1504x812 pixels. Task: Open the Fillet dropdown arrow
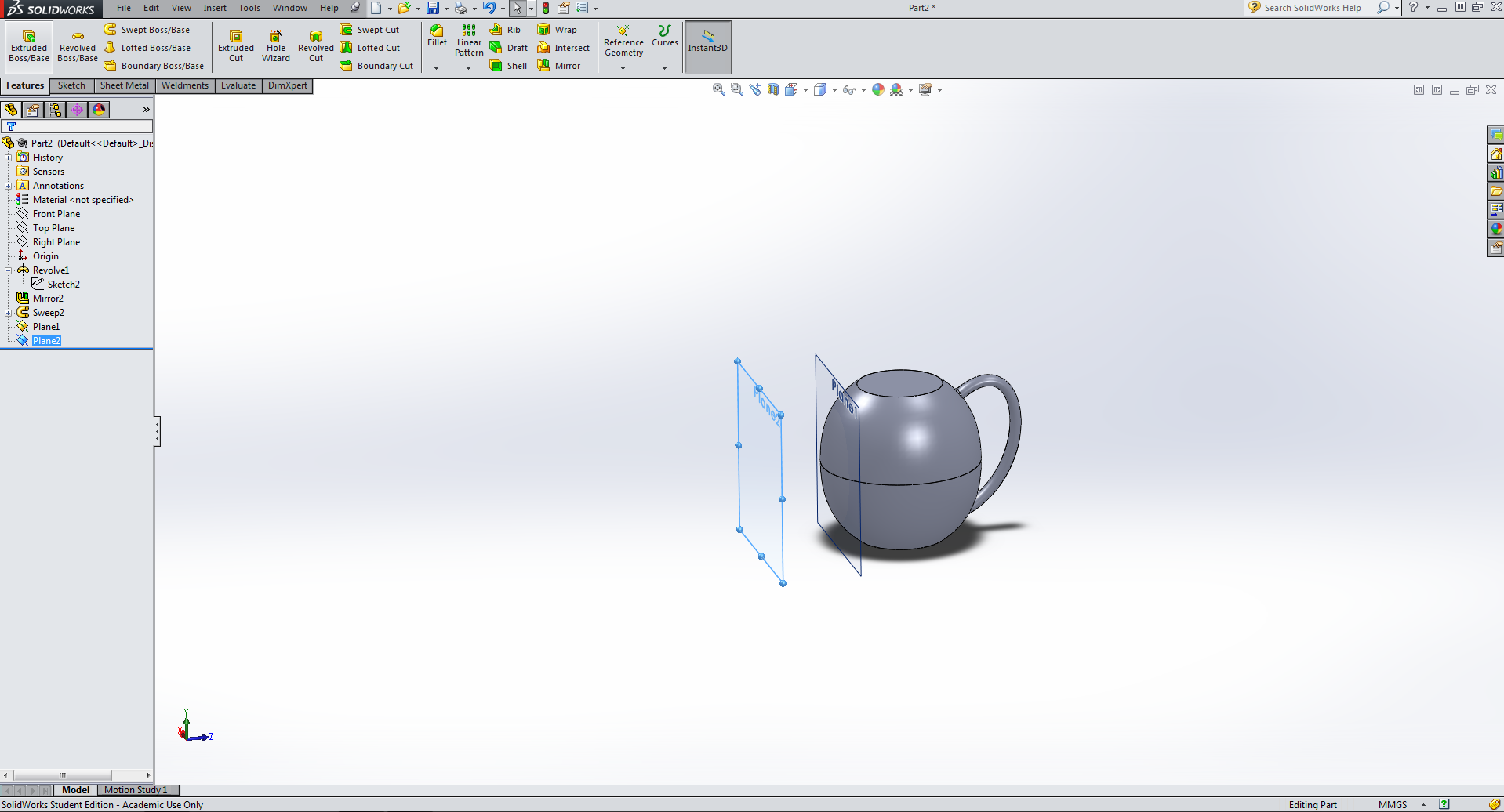437,68
